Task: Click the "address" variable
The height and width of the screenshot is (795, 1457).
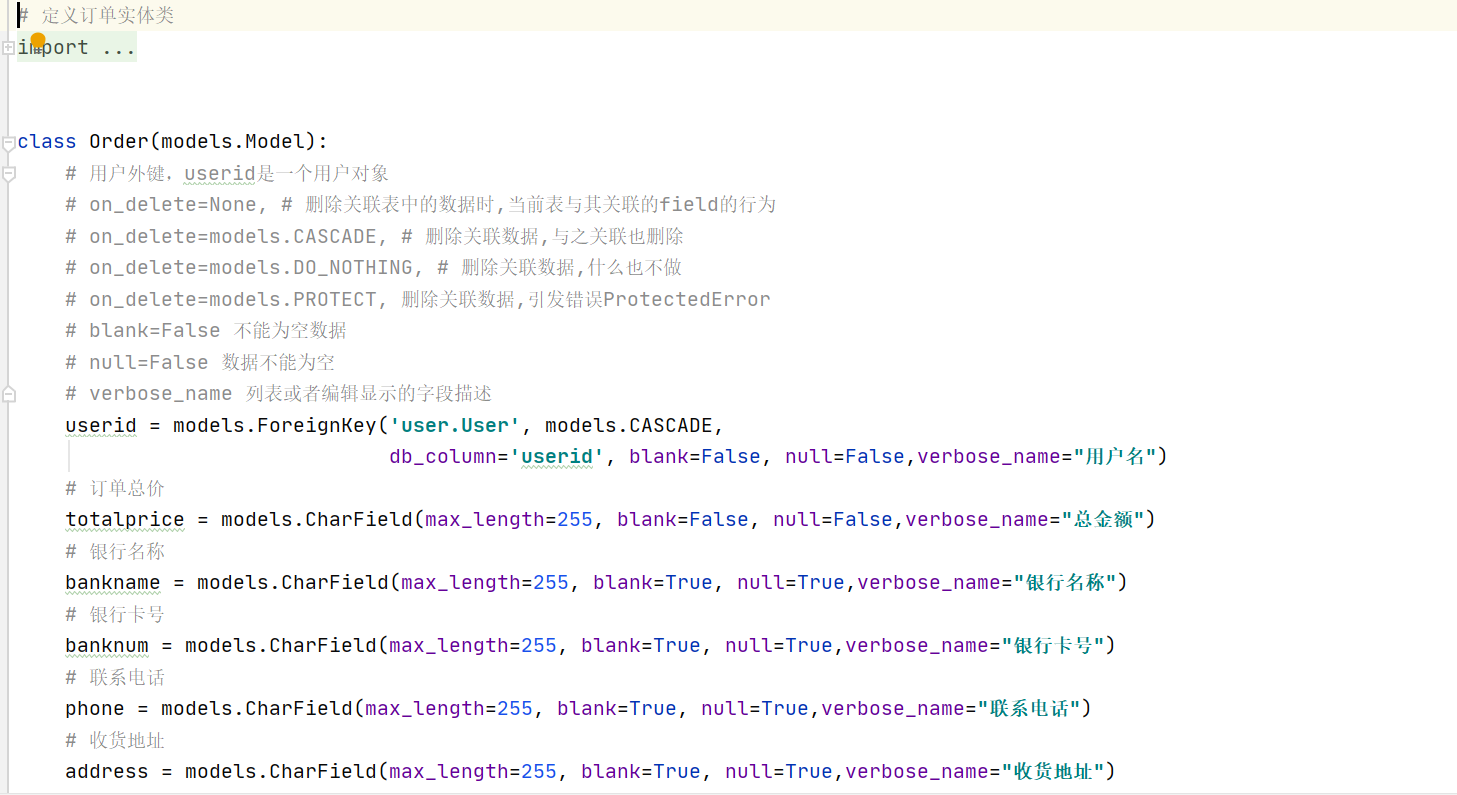Action: point(107,772)
